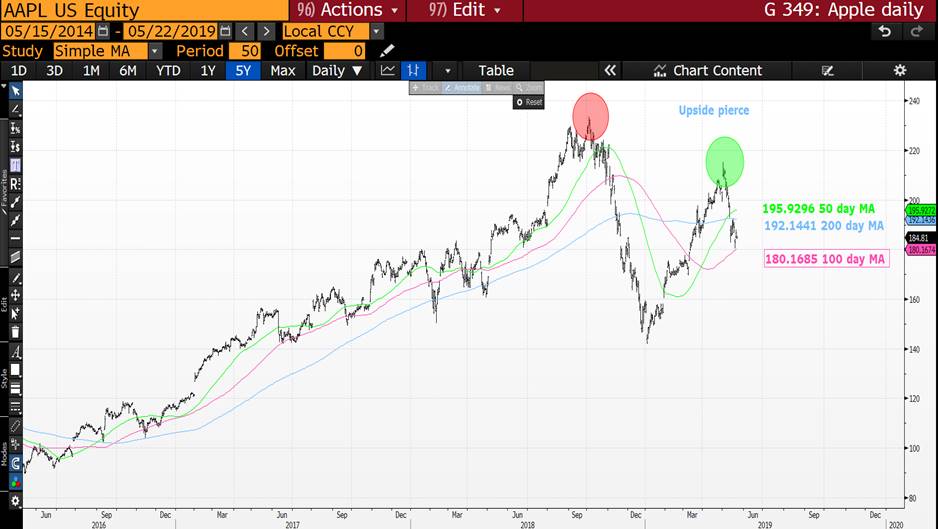Viewport: 938px width, 529px height.
Task: Open calendar for start date 05/15/2014
Action: (x=103, y=31)
